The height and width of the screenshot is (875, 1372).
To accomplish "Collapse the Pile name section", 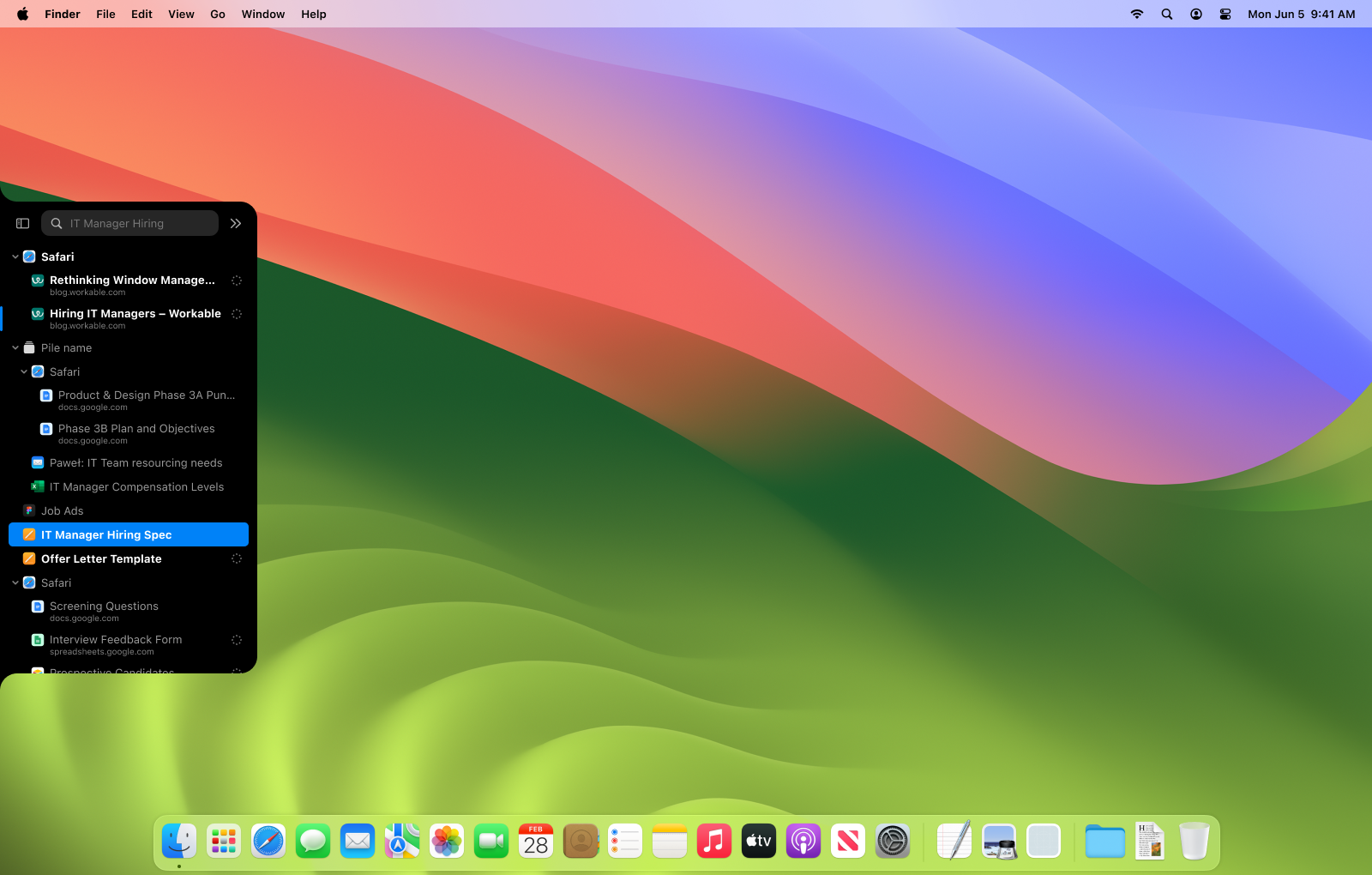I will click(15, 347).
